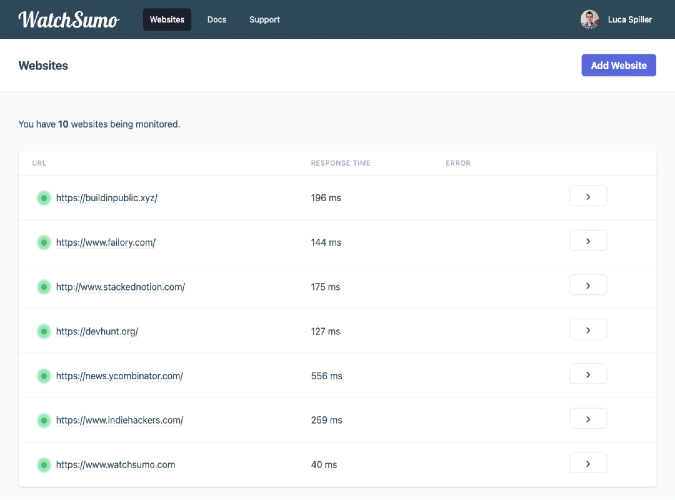
Task: Expand details chevron for watchsumo.com row
Action: [588, 463]
